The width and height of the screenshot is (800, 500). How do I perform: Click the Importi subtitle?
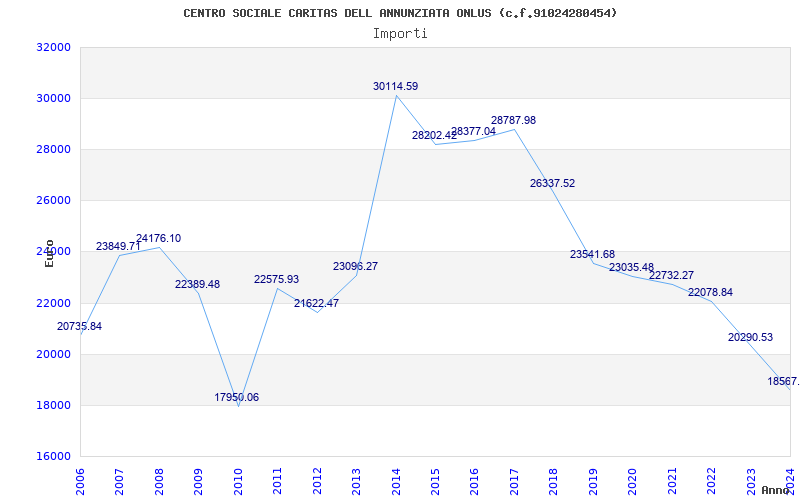400,34
